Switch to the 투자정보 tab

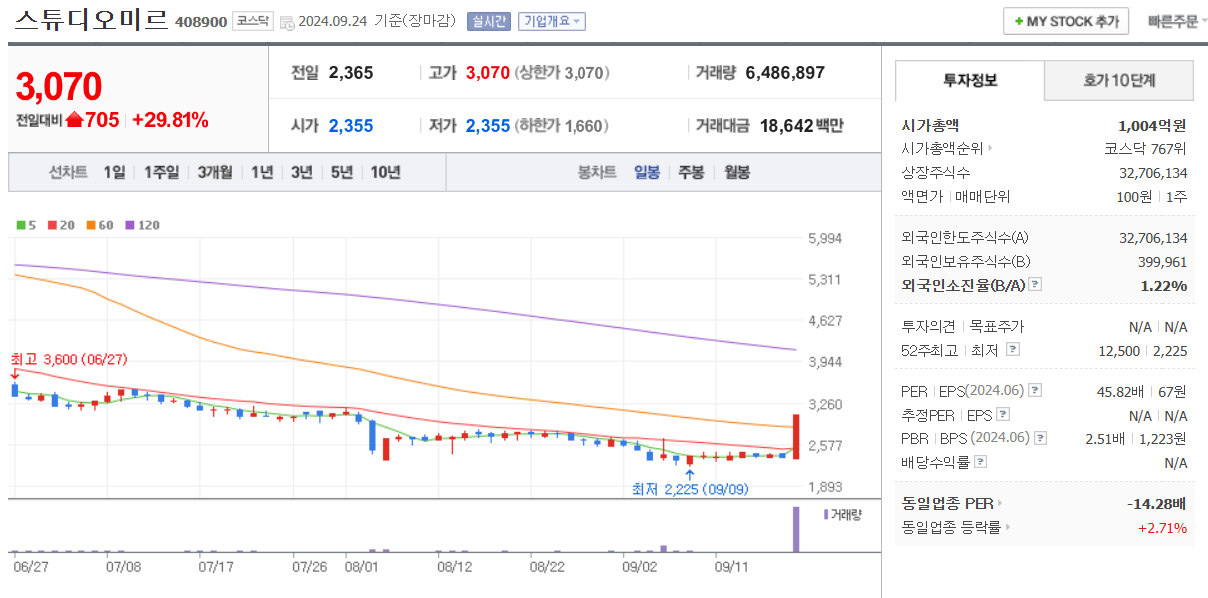point(970,80)
